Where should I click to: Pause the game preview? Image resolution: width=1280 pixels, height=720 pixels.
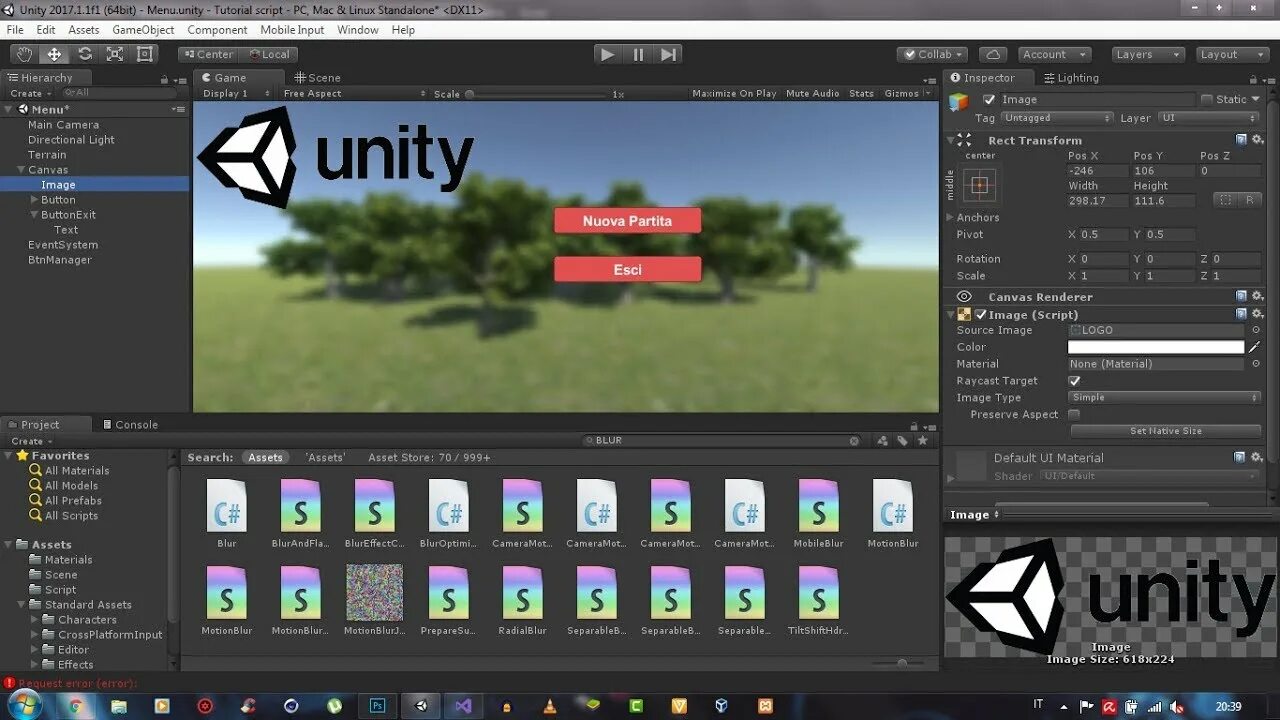[638, 54]
